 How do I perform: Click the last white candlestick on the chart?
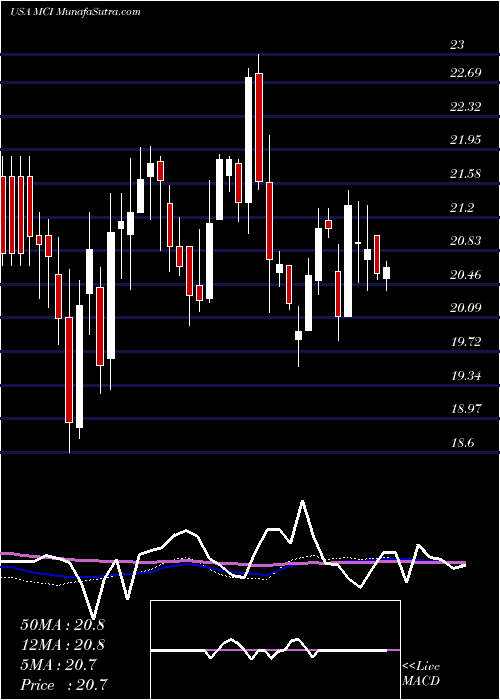[386, 273]
